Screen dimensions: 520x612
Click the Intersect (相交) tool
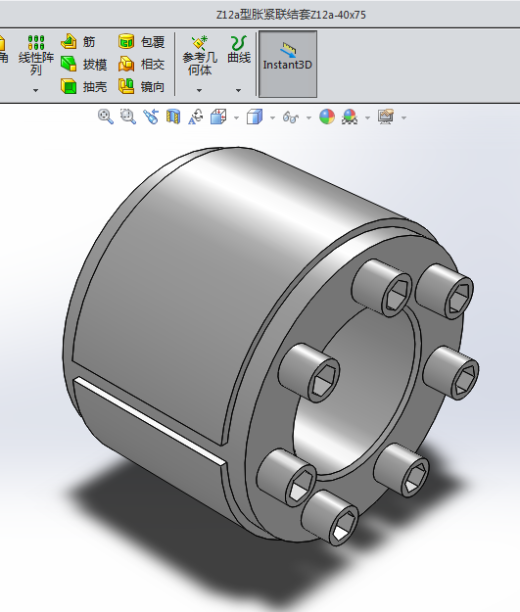(x=141, y=64)
